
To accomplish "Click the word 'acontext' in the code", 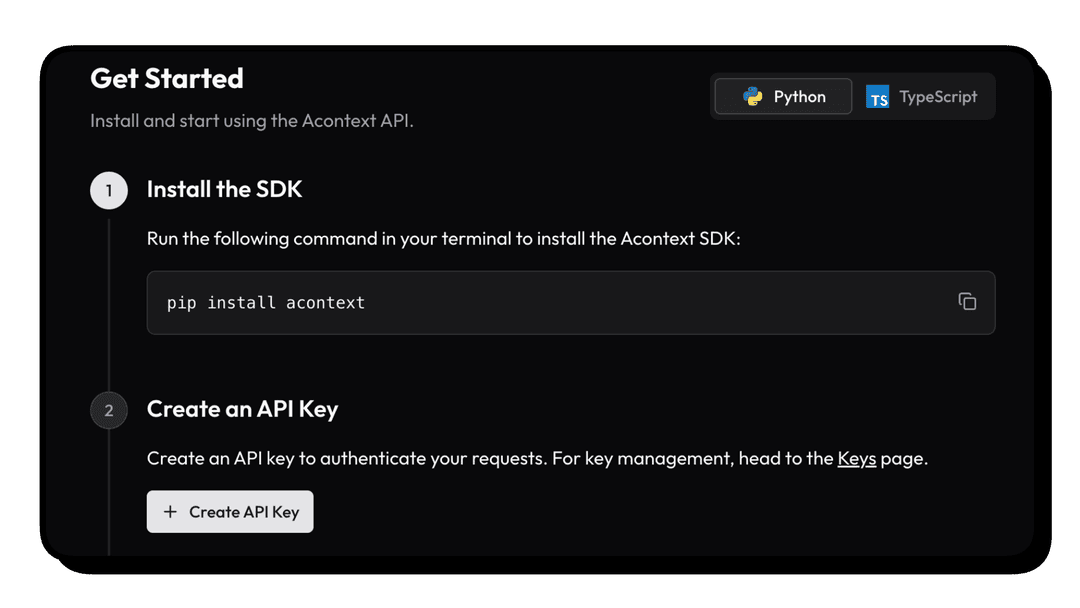I will coord(325,303).
